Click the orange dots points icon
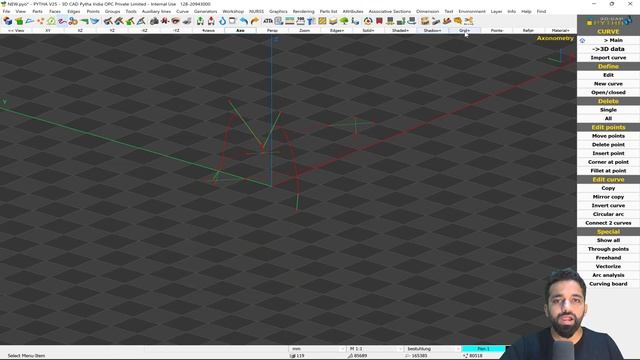This screenshot has width=640, height=360. click(40, 21)
